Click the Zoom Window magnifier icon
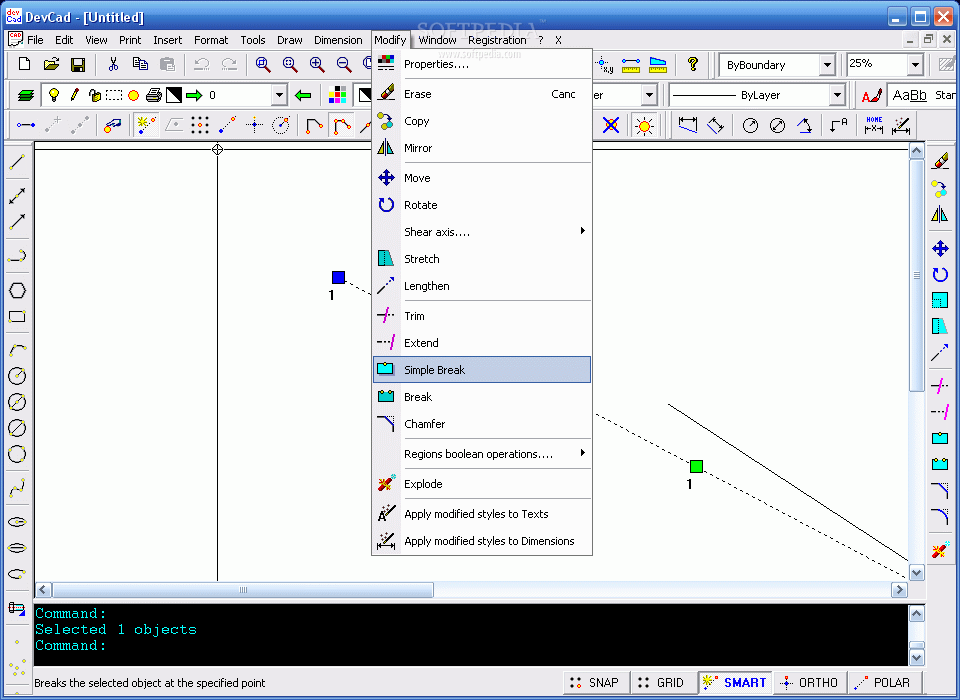960x700 pixels. click(263, 64)
